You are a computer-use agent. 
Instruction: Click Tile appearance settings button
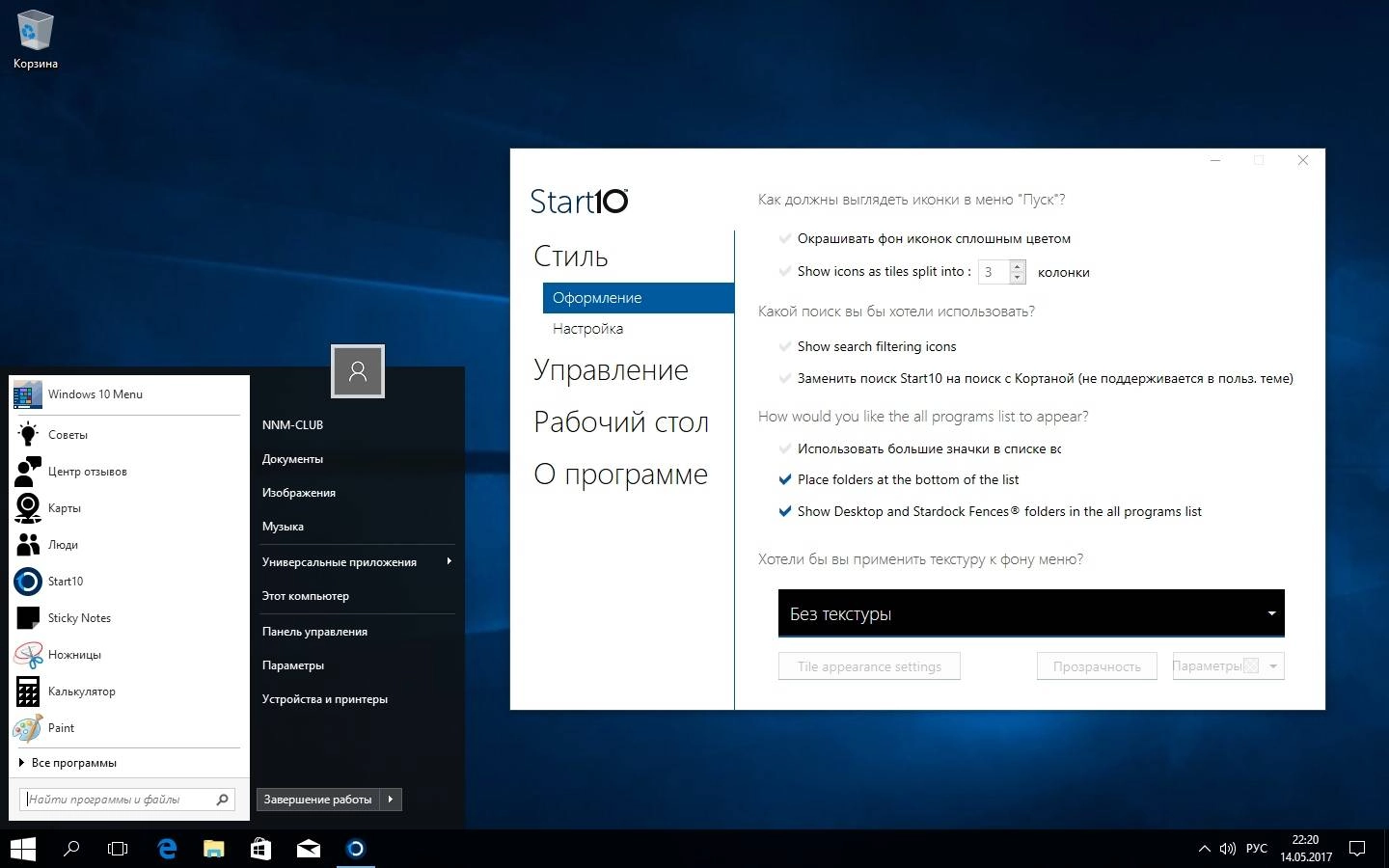(x=869, y=666)
